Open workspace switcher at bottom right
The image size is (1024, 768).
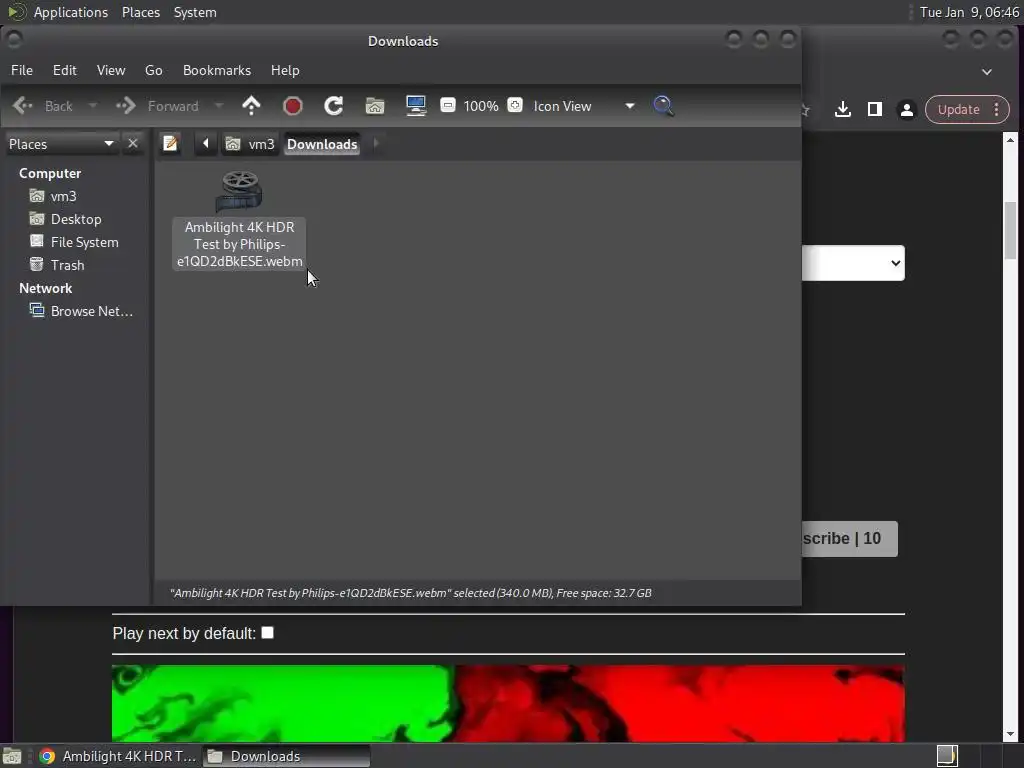tap(947, 756)
